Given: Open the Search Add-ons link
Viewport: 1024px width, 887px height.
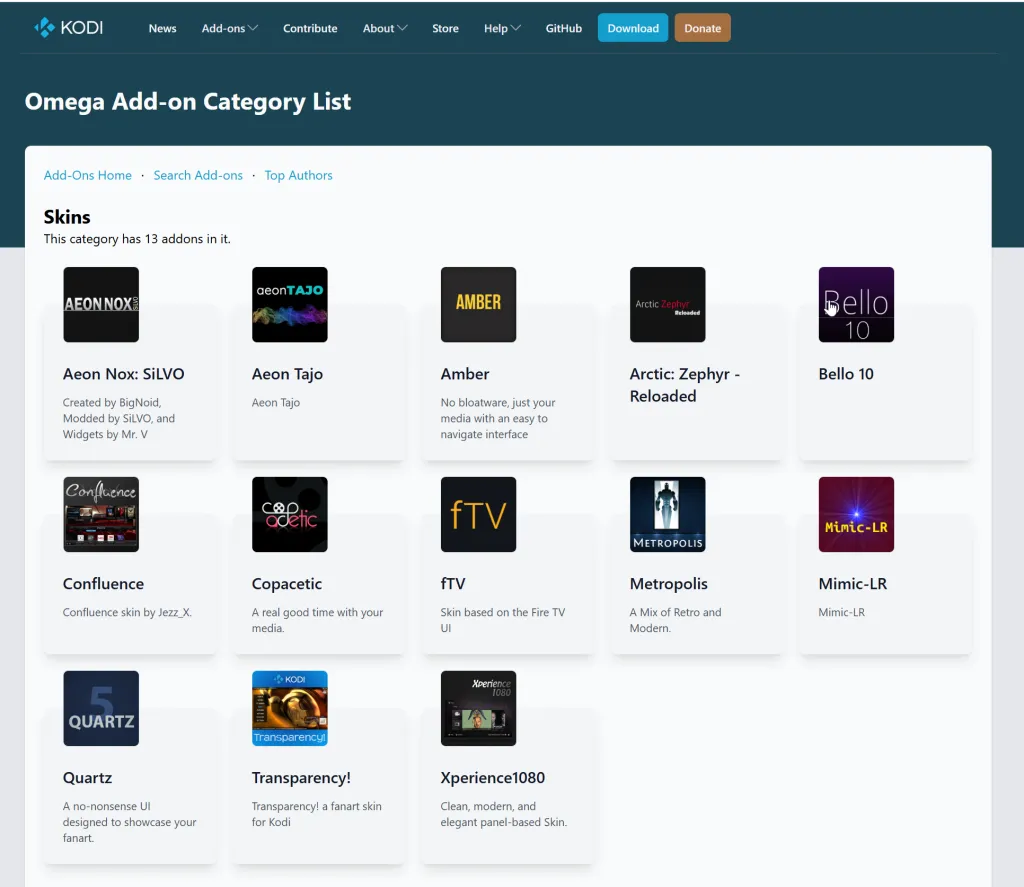Looking at the screenshot, I should pyautogui.click(x=198, y=175).
